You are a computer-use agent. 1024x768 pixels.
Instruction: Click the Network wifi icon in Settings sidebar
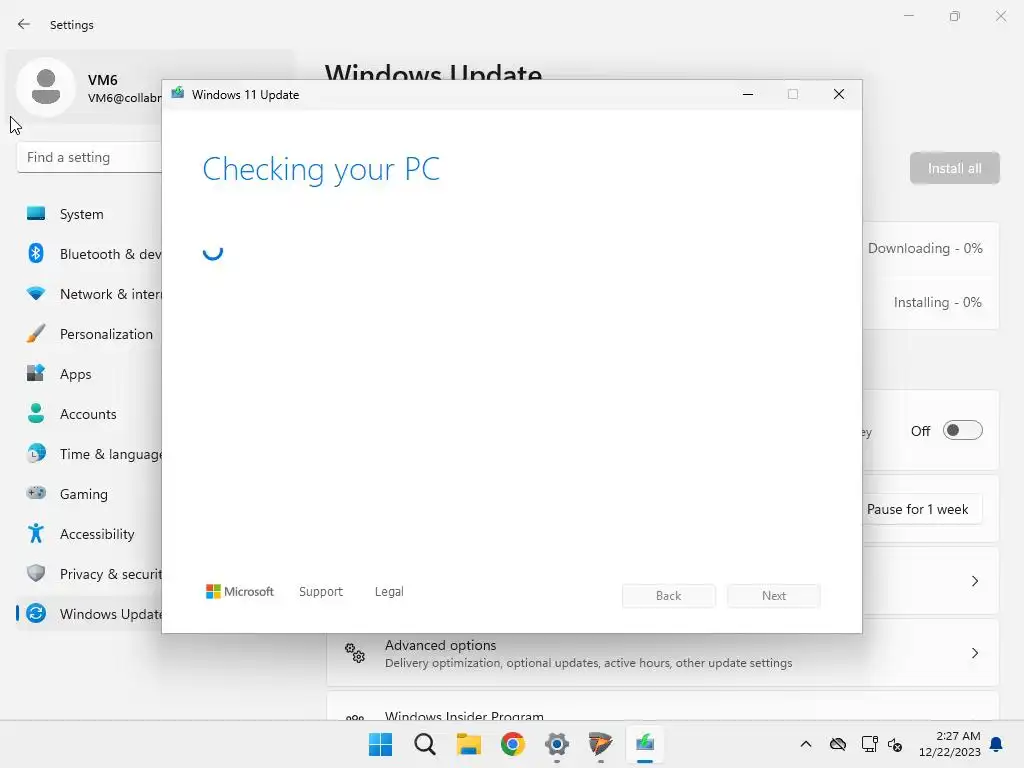pos(36,293)
